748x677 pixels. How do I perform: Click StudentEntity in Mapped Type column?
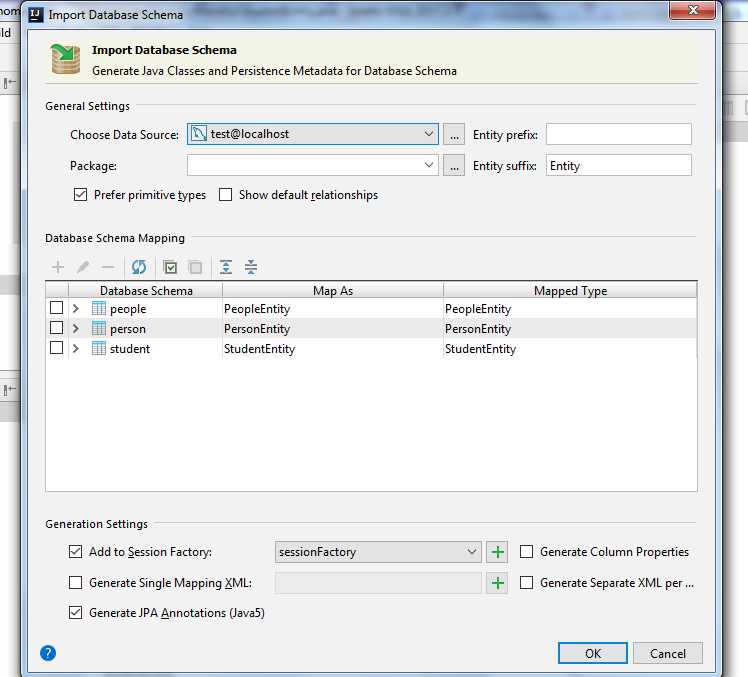pos(480,349)
